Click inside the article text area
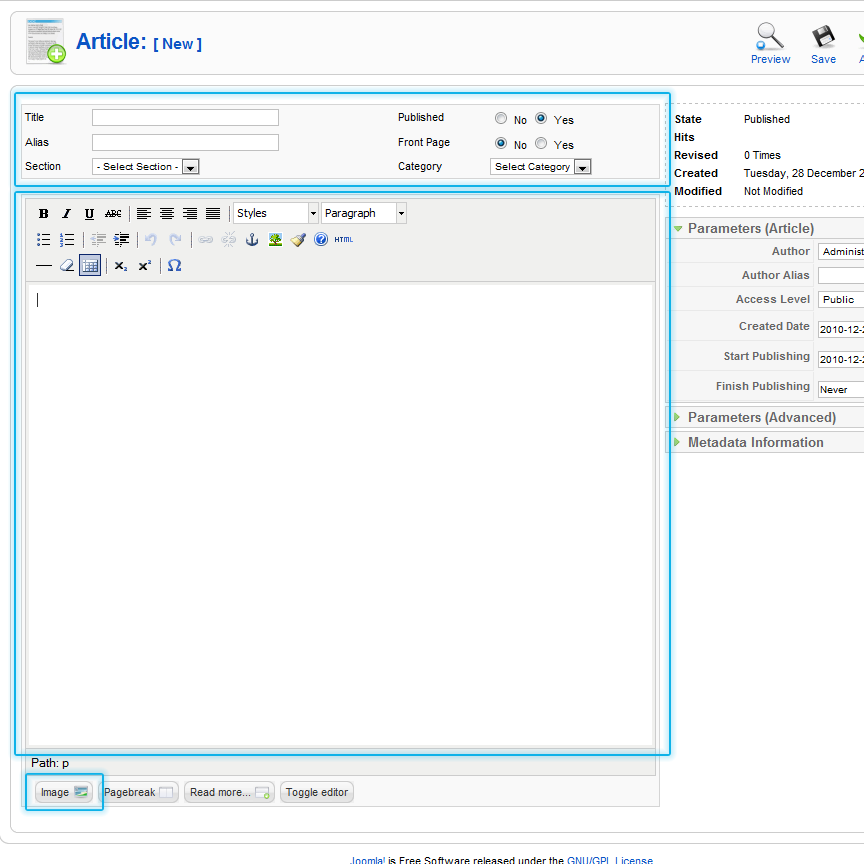This screenshot has height=864, width=864. 341,515
